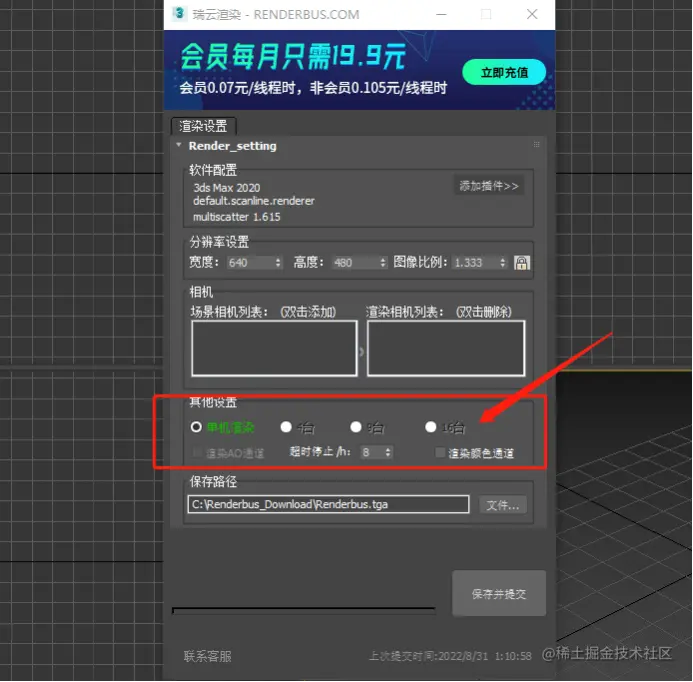
Task: Close the RENDERBUS.COM window
Action: click(x=532, y=15)
